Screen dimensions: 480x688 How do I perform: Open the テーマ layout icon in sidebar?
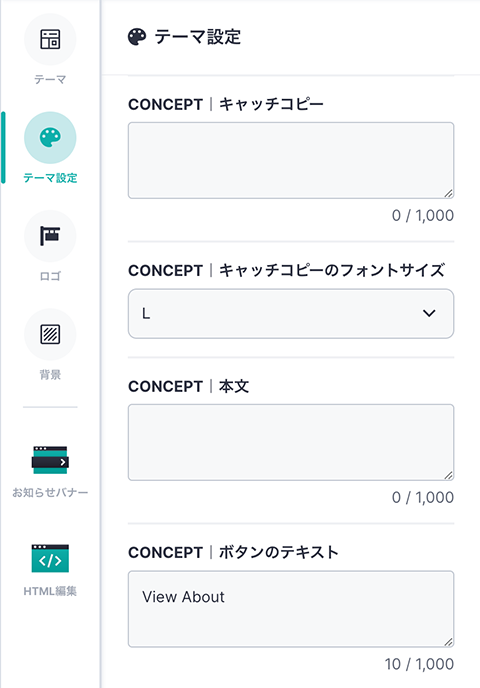(x=50, y=39)
